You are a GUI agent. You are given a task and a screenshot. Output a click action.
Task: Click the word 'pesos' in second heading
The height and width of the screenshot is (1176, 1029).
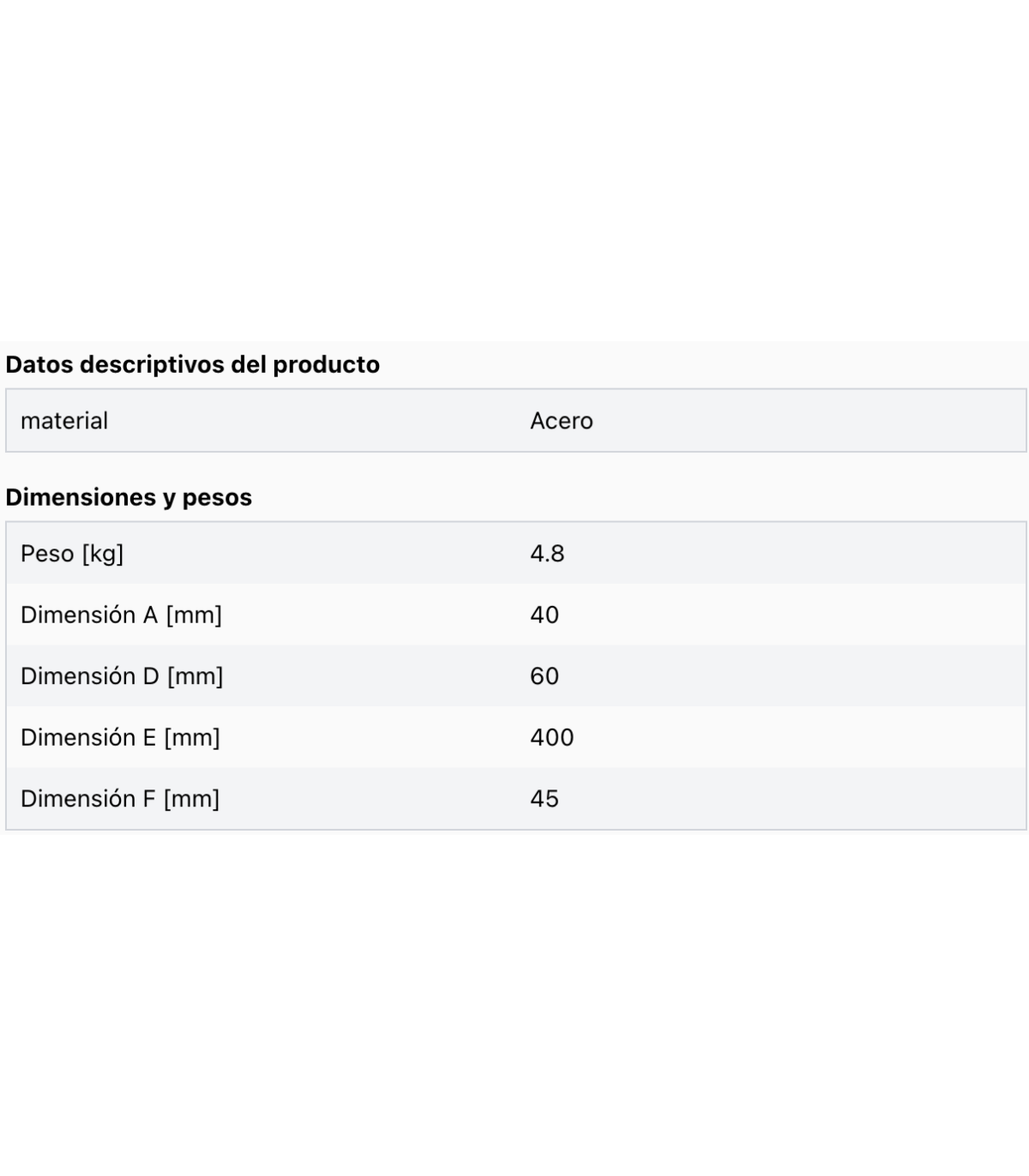[217, 498]
